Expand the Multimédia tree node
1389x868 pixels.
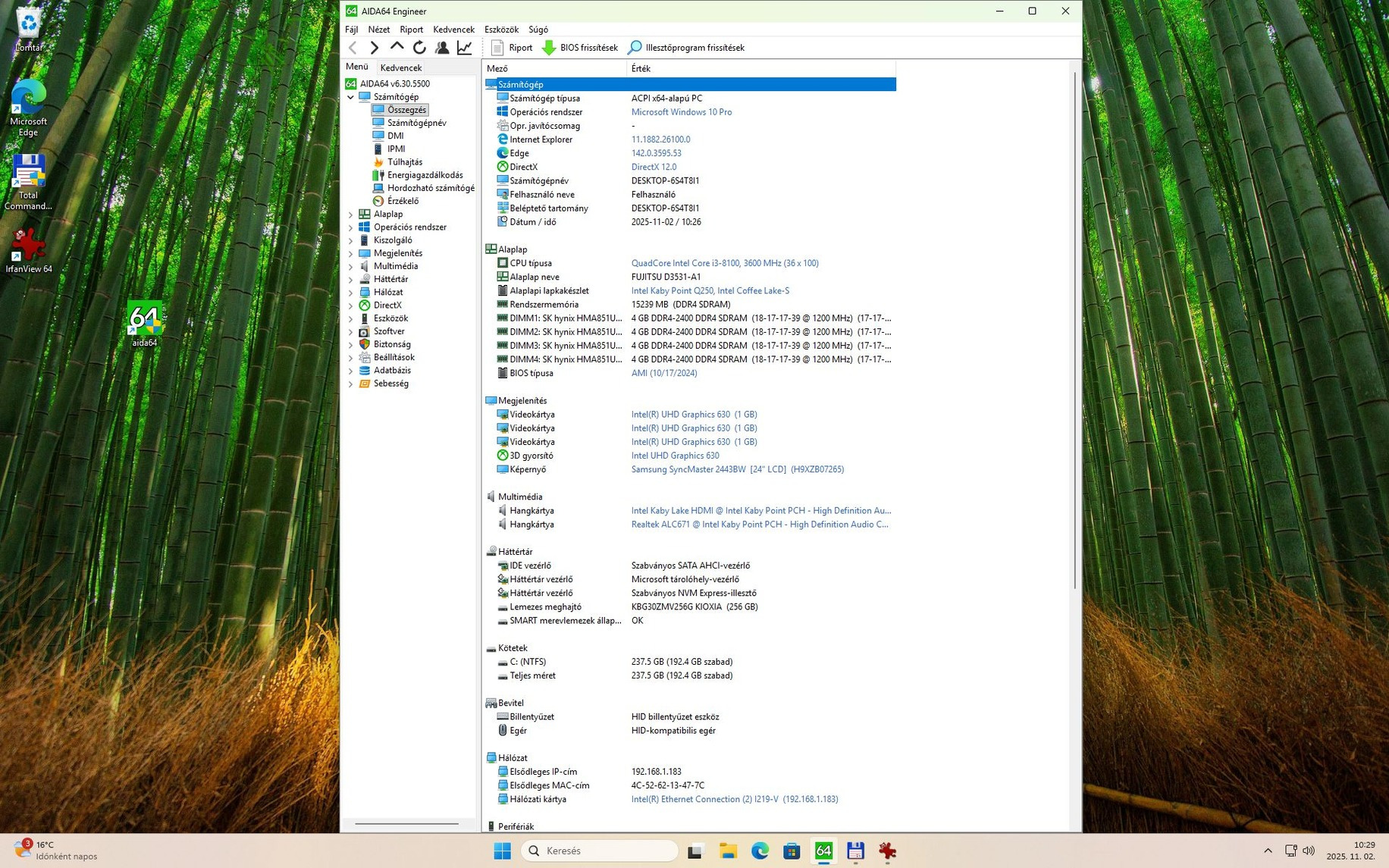click(x=350, y=266)
